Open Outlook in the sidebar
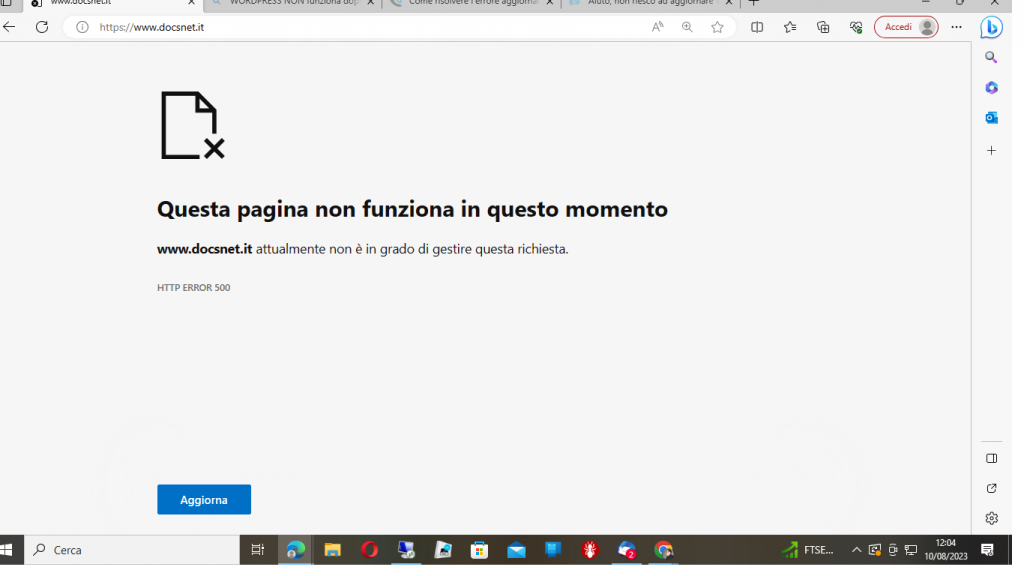Viewport: 1024px width, 576px height. tap(991, 118)
